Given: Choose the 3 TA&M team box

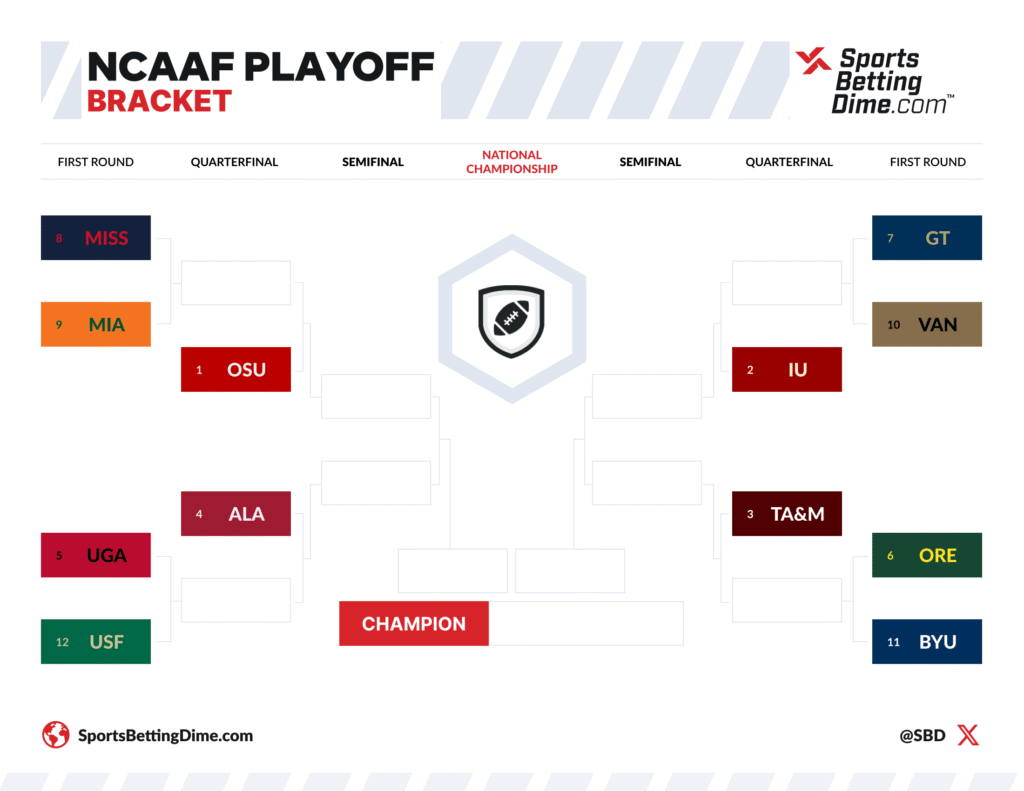Looking at the screenshot, I should click(x=787, y=514).
